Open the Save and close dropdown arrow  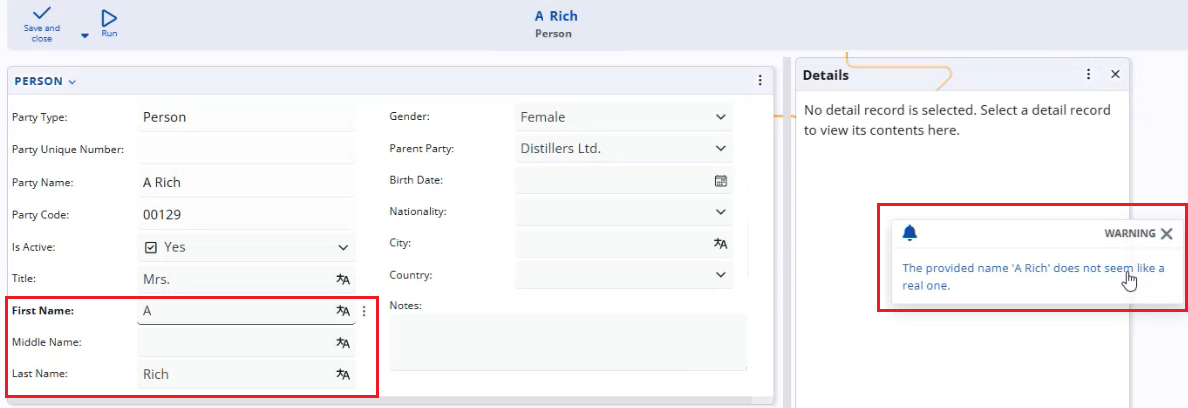pyautogui.click(x=85, y=35)
